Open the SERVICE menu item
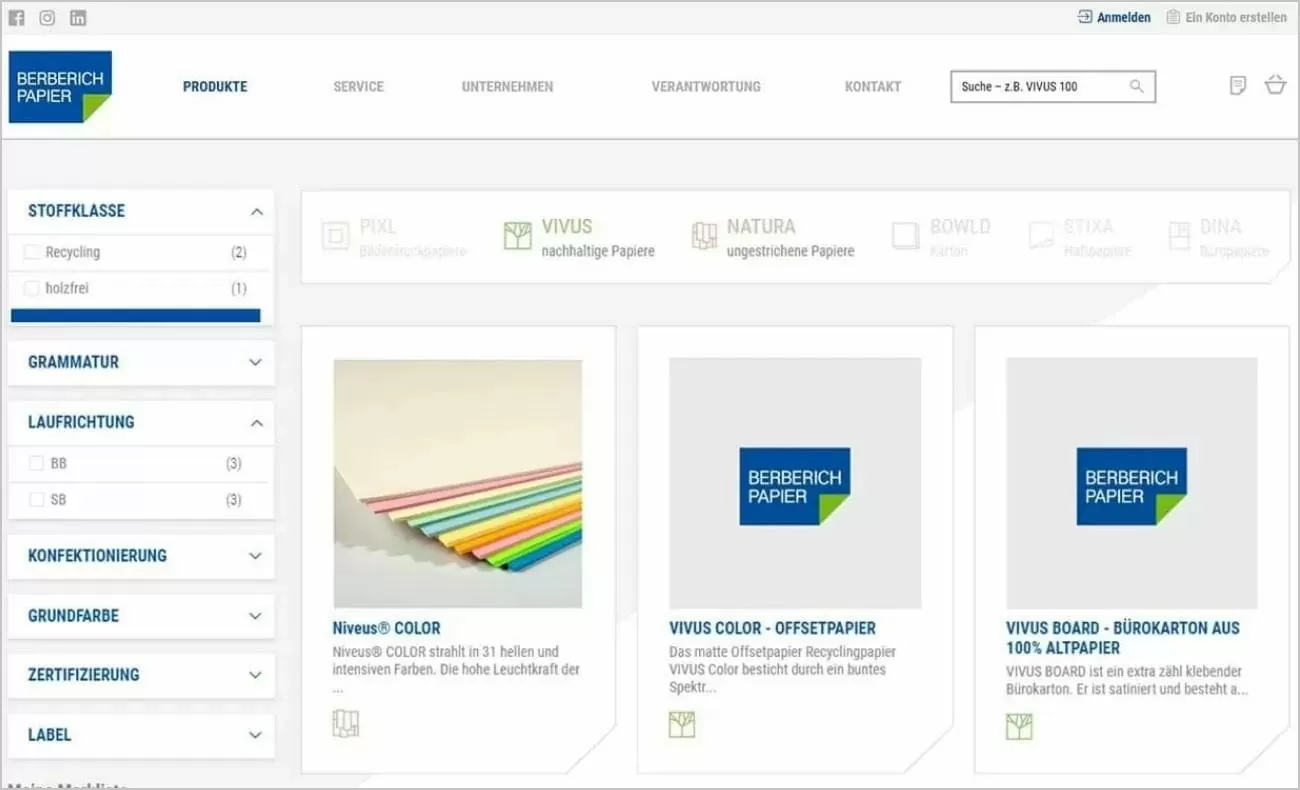This screenshot has width=1300, height=790. (x=358, y=86)
